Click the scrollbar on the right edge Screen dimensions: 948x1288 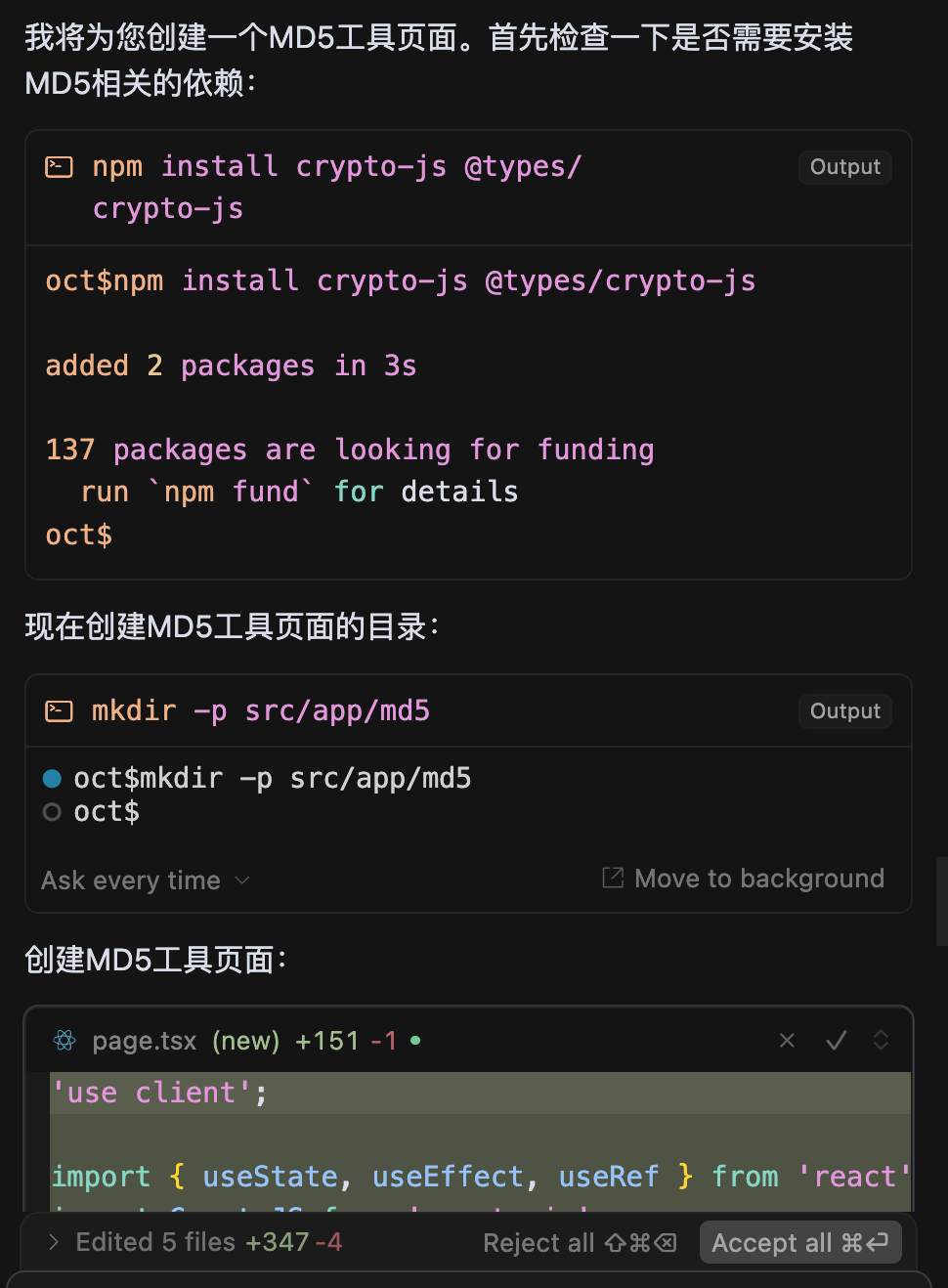[941, 901]
